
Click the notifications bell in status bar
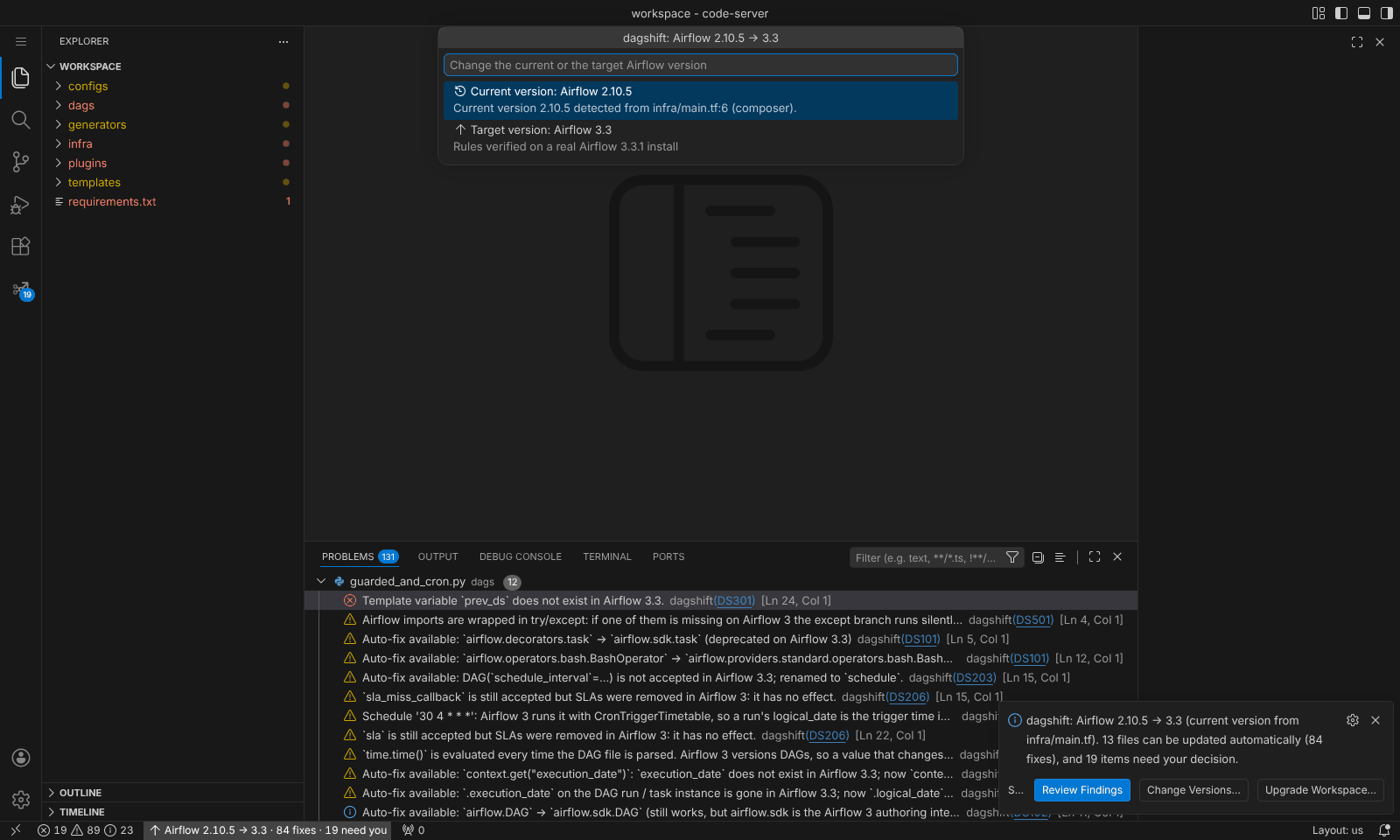pyautogui.click(x=1384, y=830)
